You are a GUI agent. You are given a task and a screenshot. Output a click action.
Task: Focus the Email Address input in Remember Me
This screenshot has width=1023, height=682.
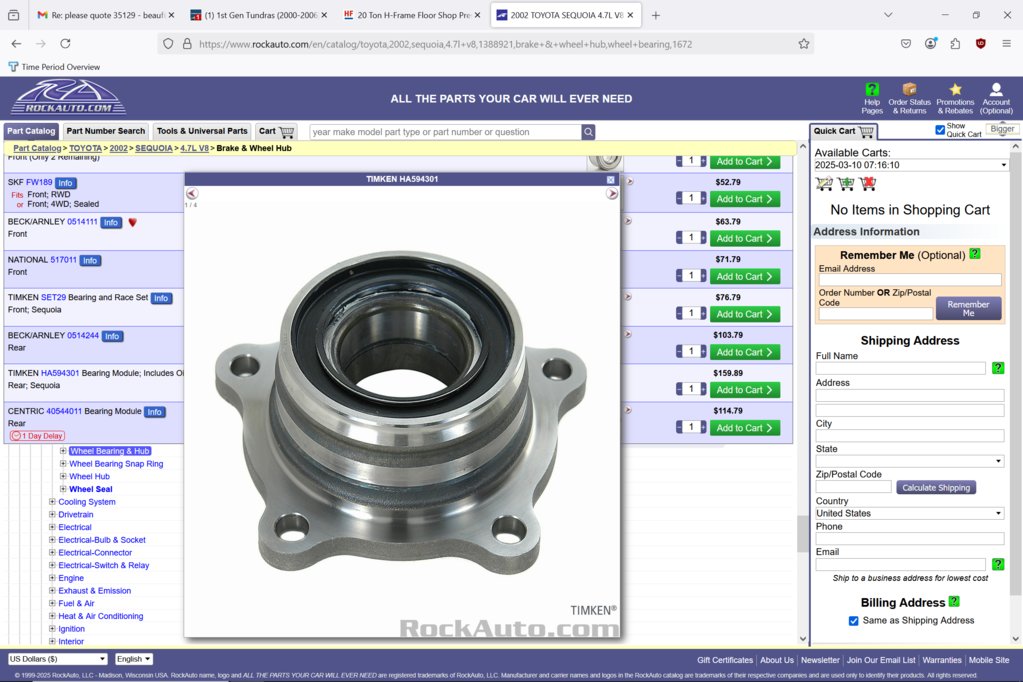pos(909,280)
